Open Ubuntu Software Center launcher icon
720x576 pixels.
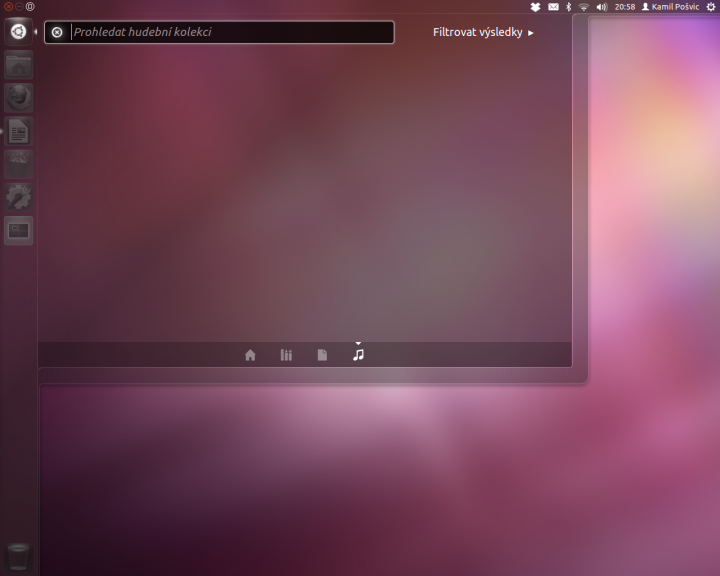(18, 164)
